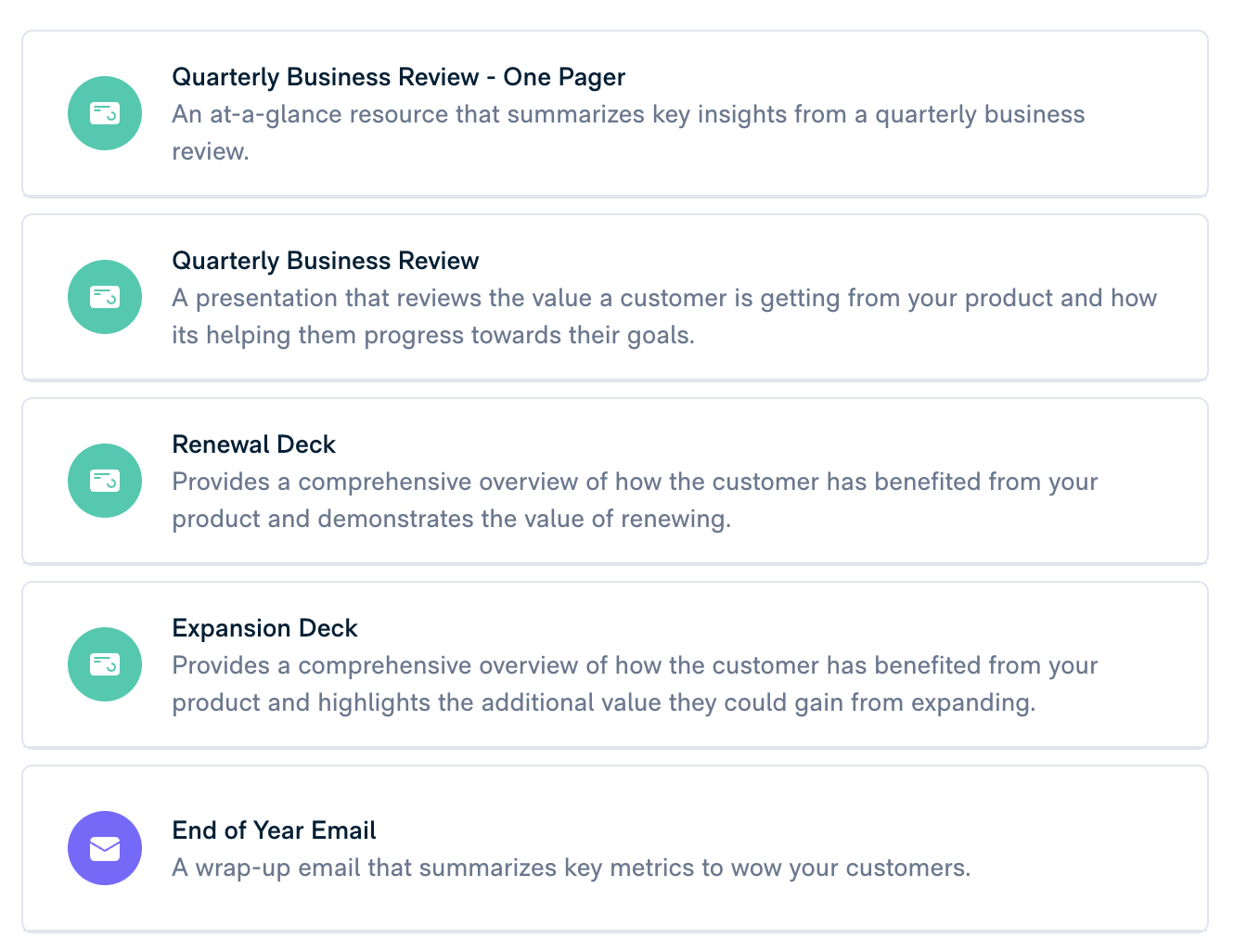
Task: Select the Quarterly Business Review - One Pager card
Action: 615,114
